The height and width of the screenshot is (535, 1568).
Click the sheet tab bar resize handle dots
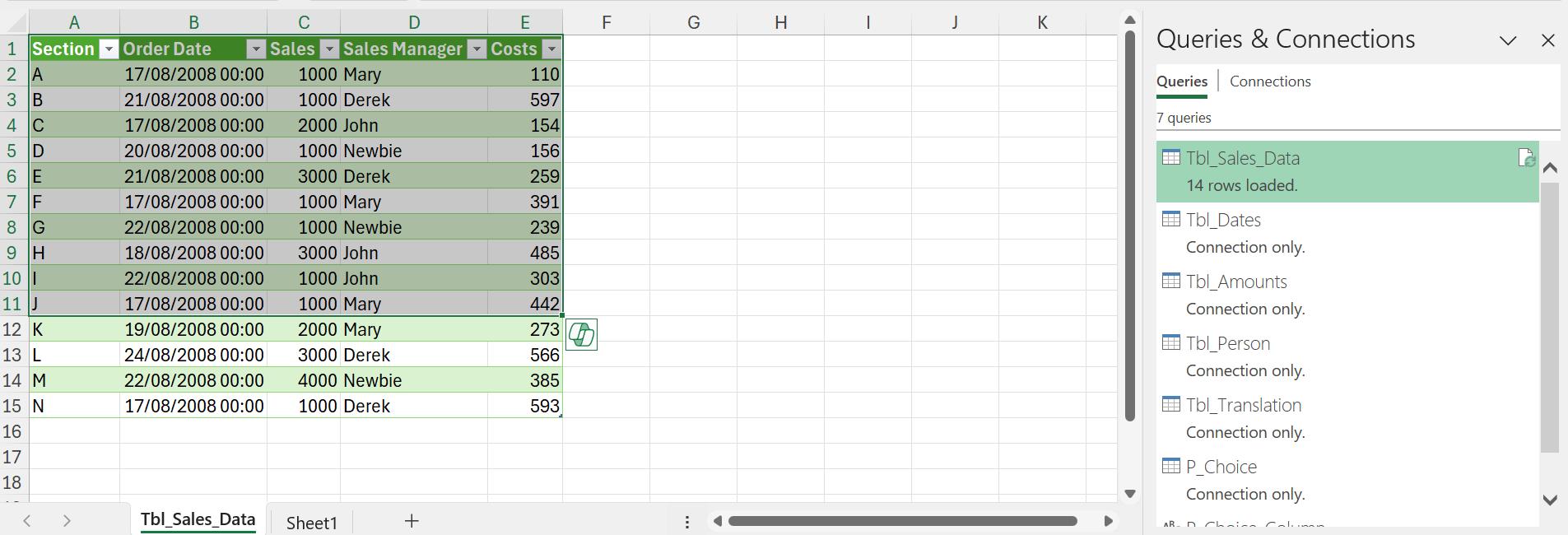(x=687, y=522)
